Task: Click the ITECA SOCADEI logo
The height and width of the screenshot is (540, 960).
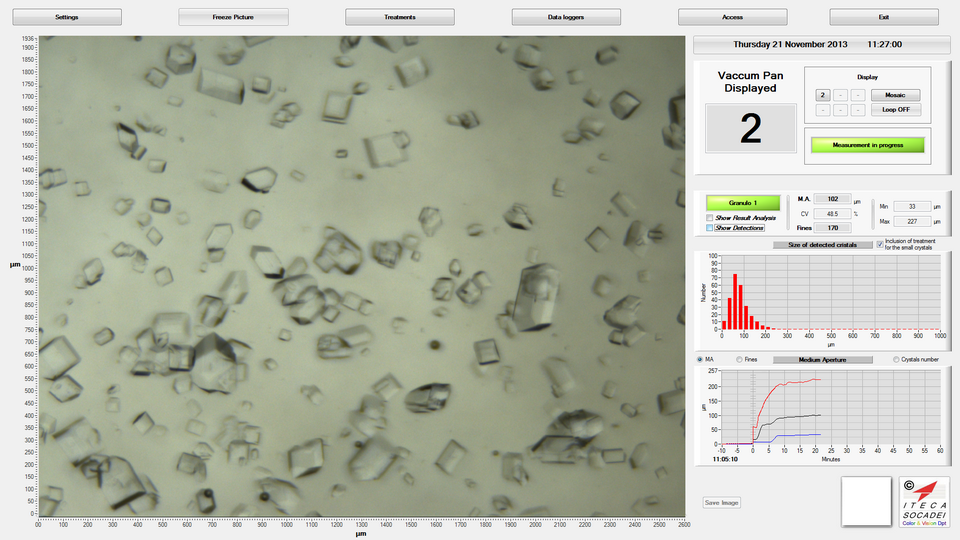Action: click(x=924, y=500)
